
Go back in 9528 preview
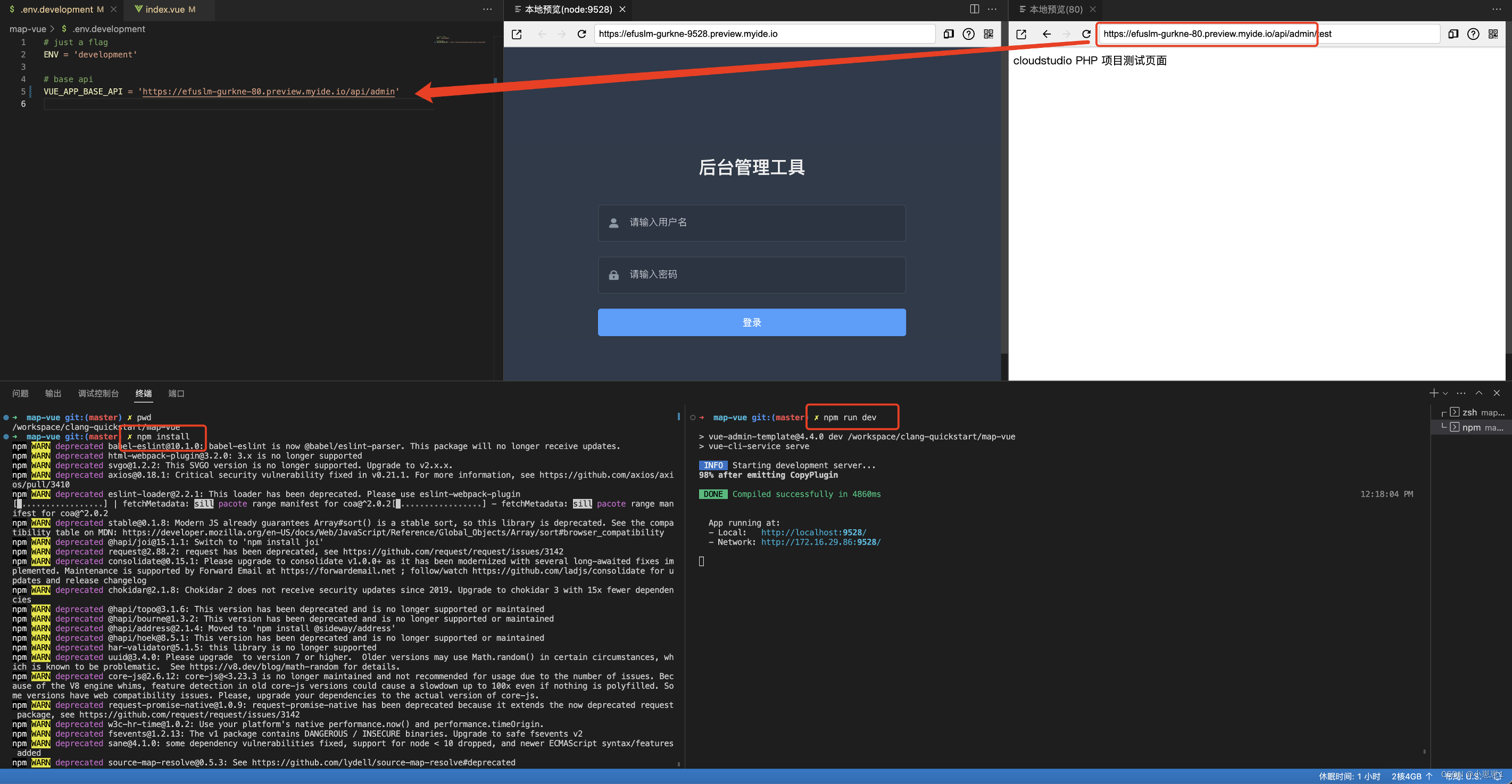click(542, 34)
